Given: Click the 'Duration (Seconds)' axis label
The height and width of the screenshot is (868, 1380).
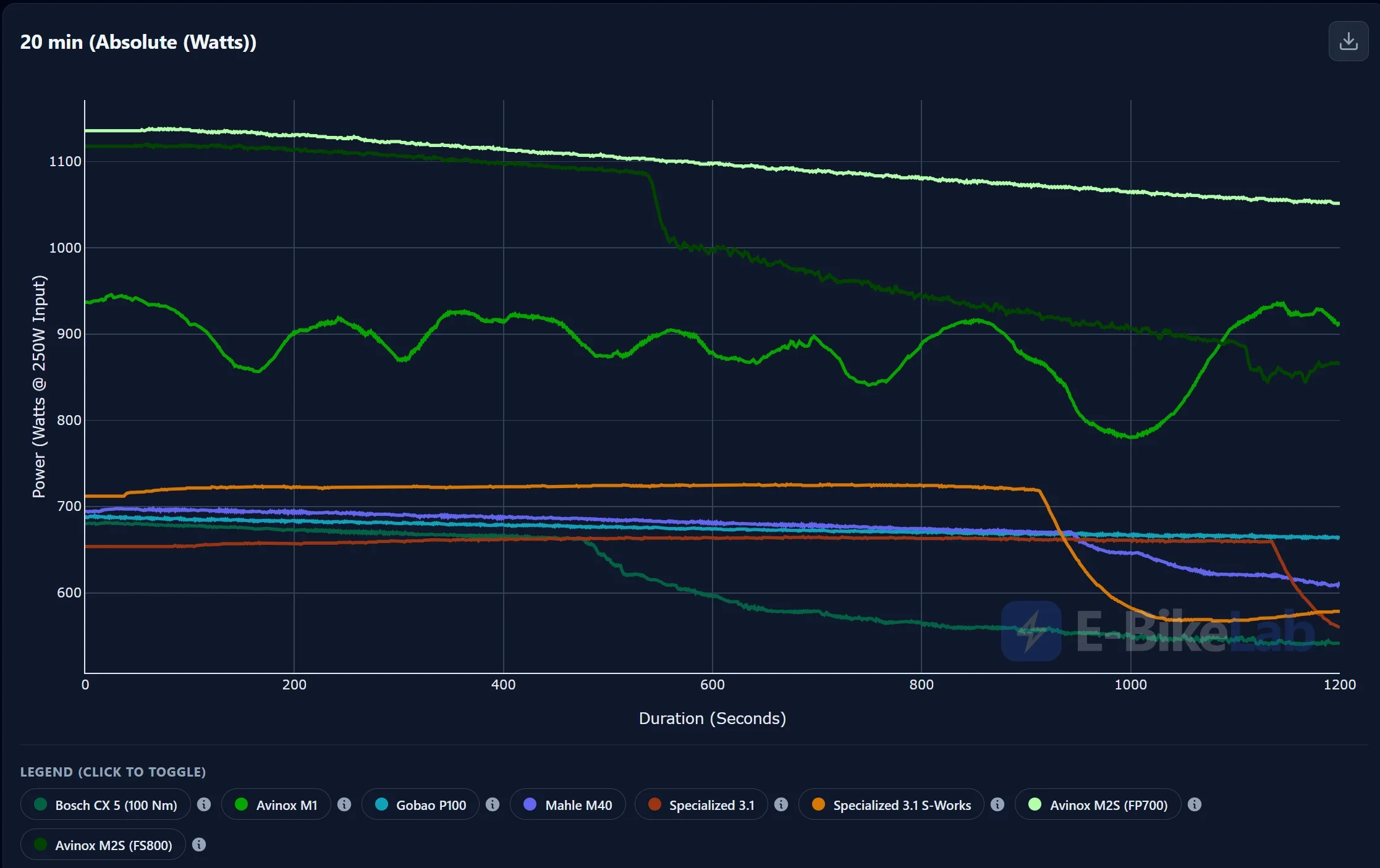Looking at the screenshot, I should click(x=713, y=718).
